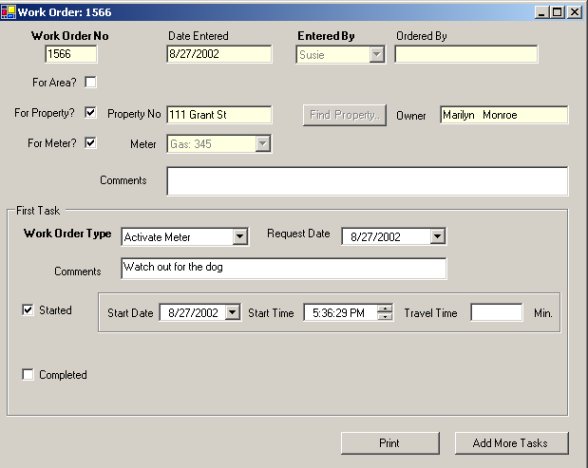Decrease Start Time with the down spinner

pos(385,316)
